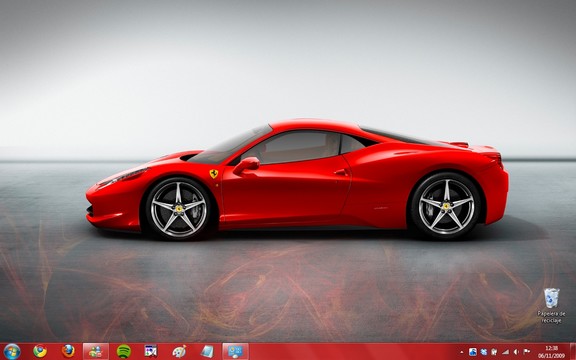Click the white tray icon beside Dropbox
This screenshot has width=576, height=360.
(x=494, y=352)
